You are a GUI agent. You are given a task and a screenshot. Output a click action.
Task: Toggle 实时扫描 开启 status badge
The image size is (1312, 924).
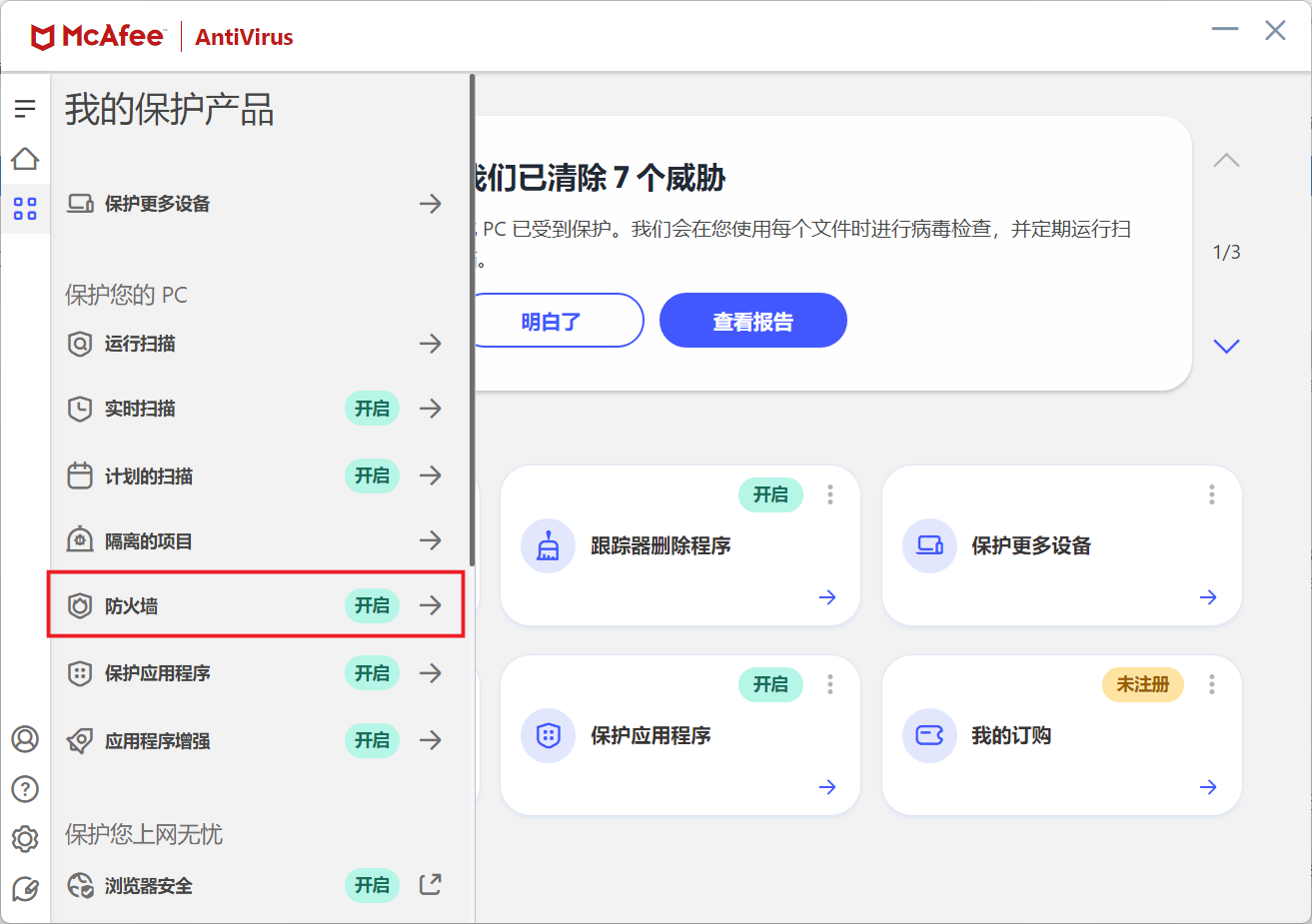(372, 409)
